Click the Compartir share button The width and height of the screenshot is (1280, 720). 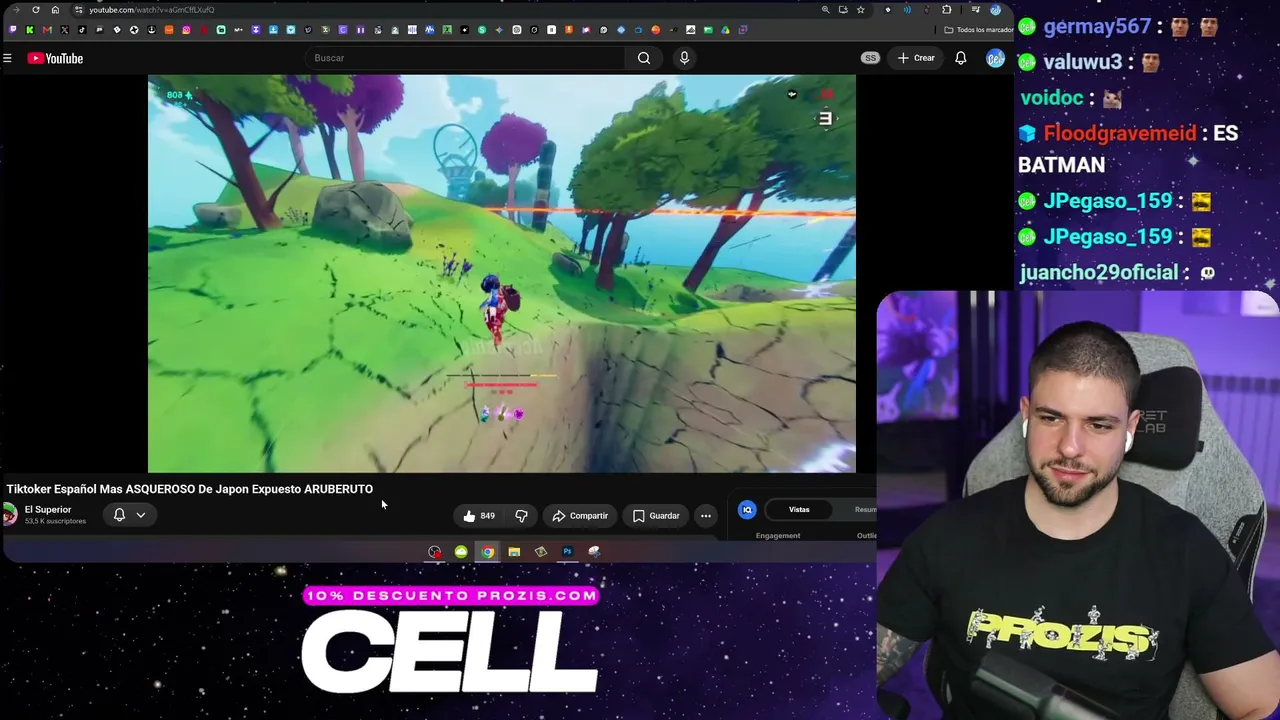[579, 516]
